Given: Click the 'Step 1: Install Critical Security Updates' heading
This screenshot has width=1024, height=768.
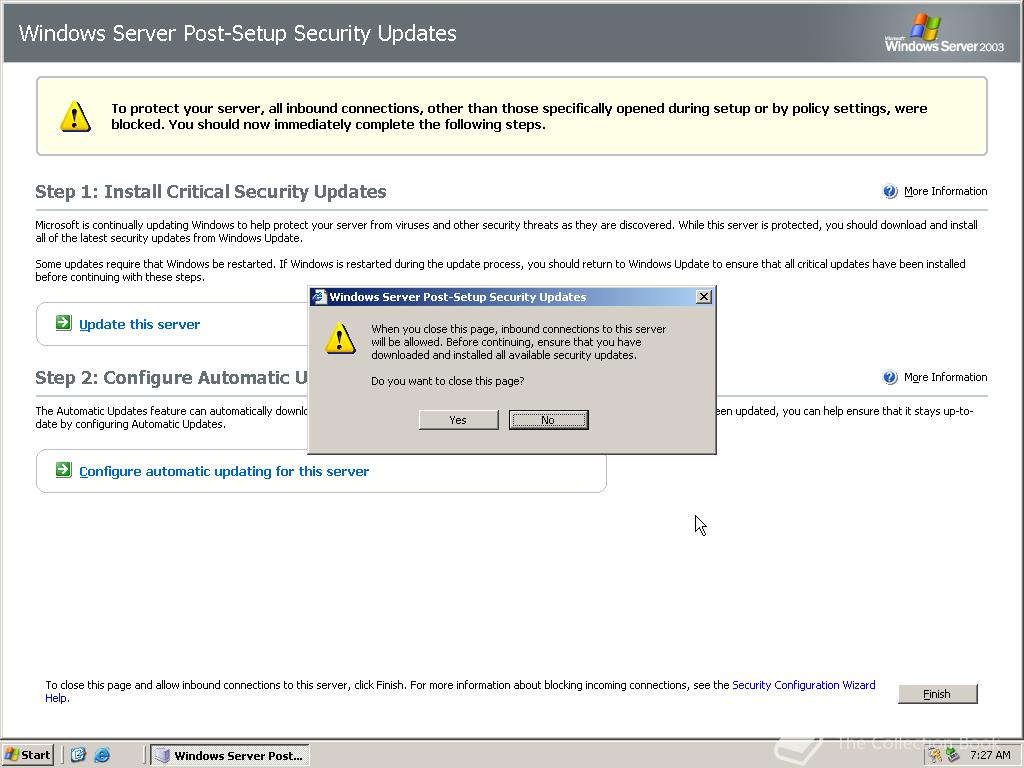Looking at the screenshot, I should click(211, 191).
